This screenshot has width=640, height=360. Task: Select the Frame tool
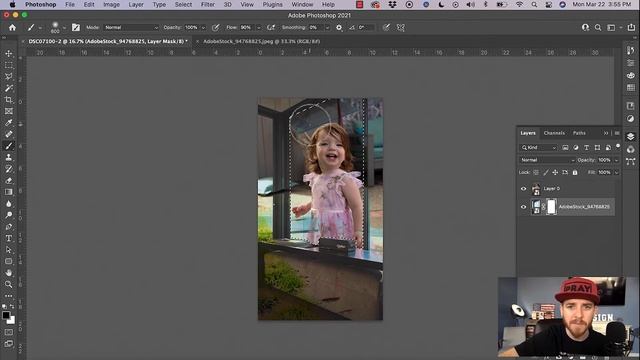9,111
